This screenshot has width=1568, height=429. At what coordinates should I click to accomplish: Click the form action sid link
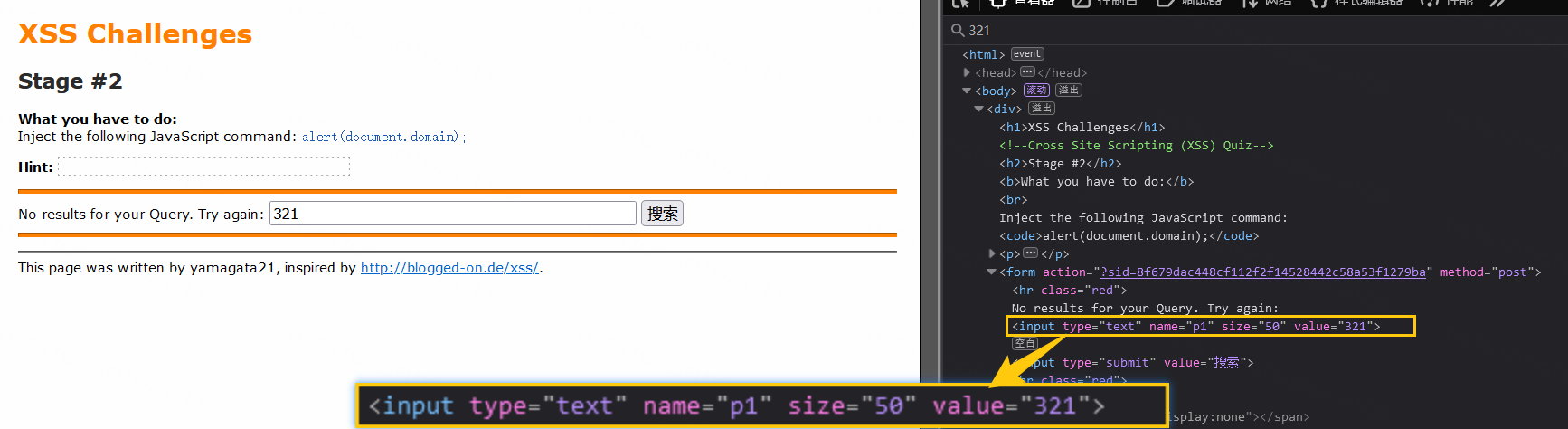point(1262,272)
